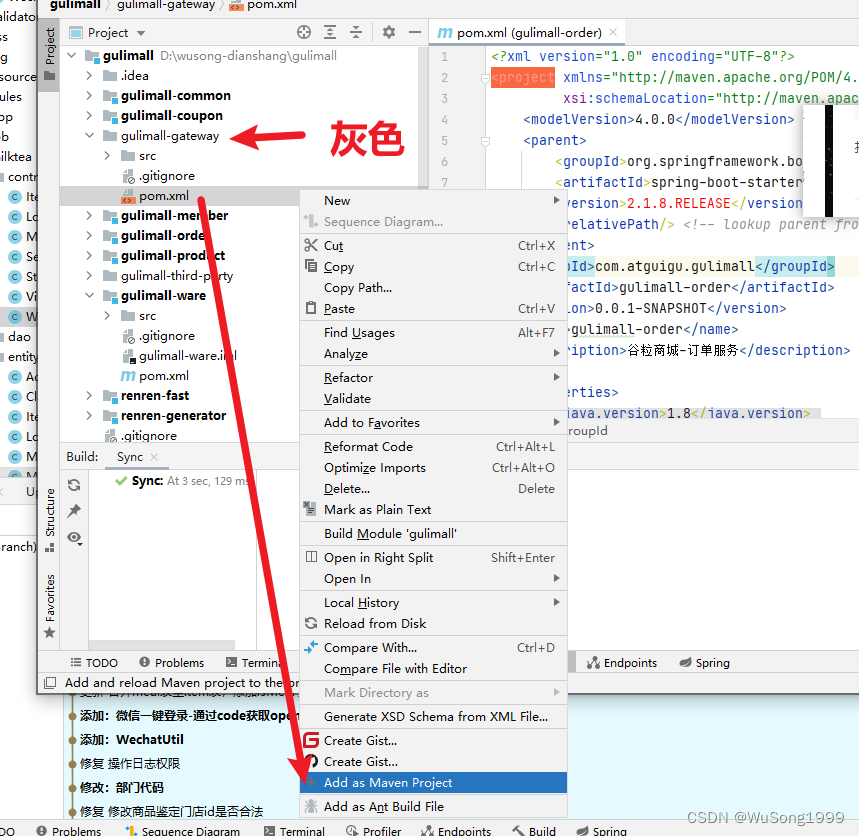859x836 pixels.
Task: Open the Profiler tab in bottom bar
Action: click(374, 831)
